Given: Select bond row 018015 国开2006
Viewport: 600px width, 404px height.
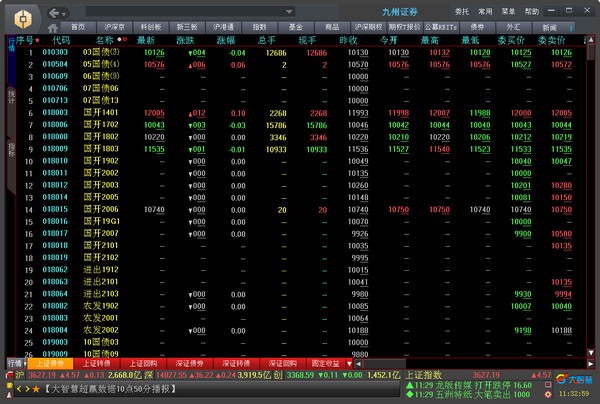Looking at the screenshot, I should click(x=300, y=210).
